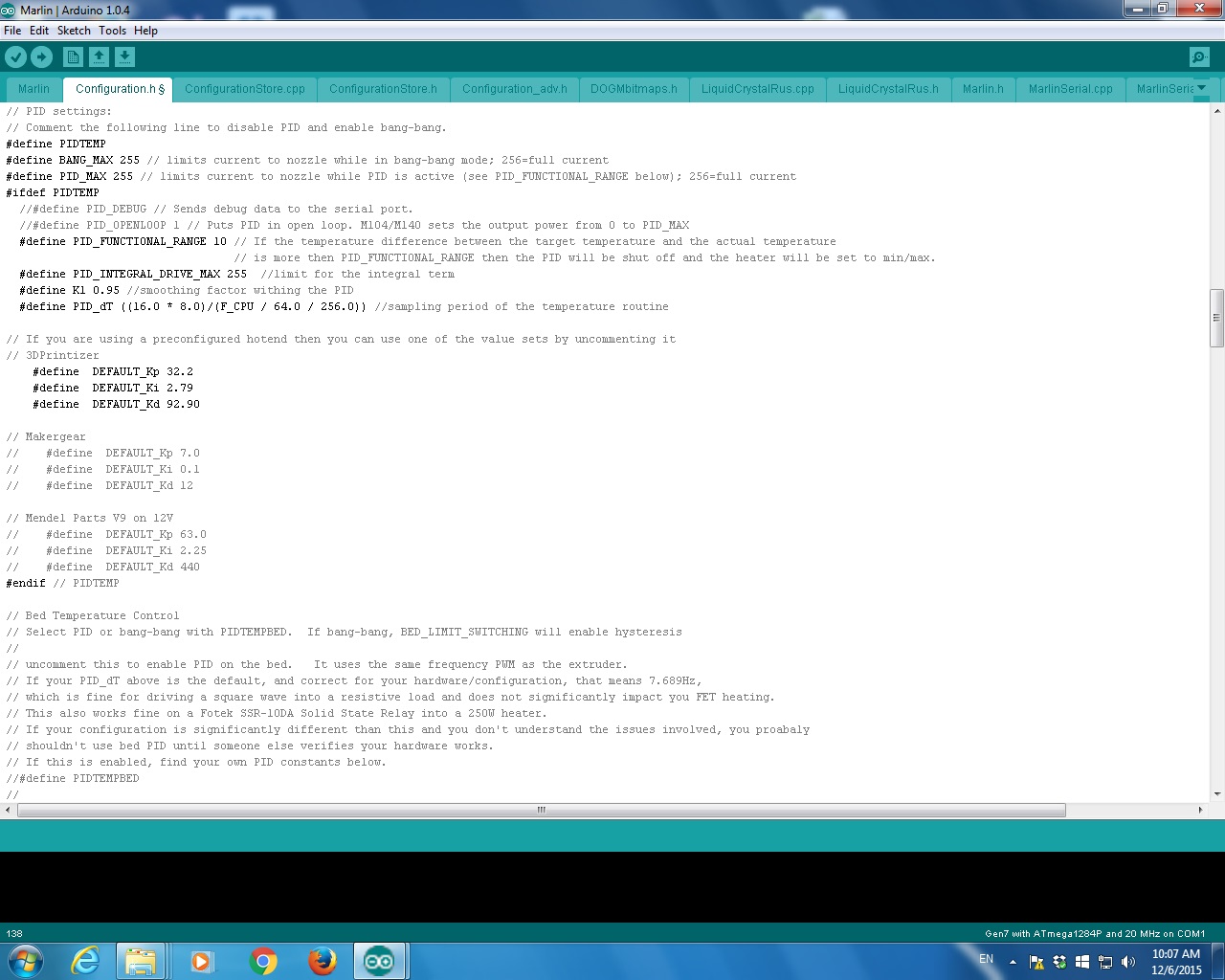Image resolution: width=1225 pixels, height=980 pixels.
Task: Click the taskbar clock showing 10:07 AM
Action: click(1175, 962)
